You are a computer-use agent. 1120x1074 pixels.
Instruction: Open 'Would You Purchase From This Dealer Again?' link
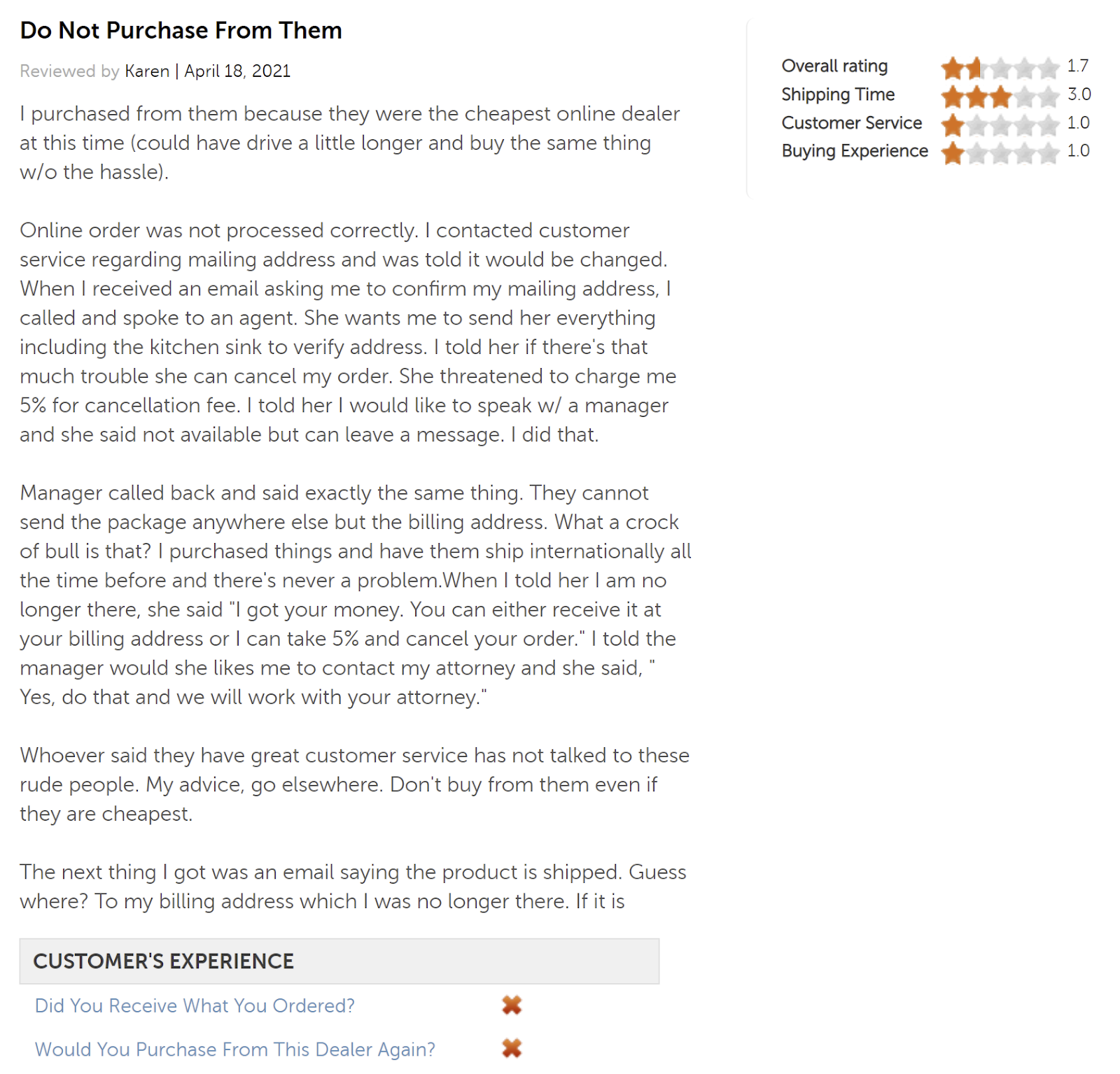point(235,1050)
